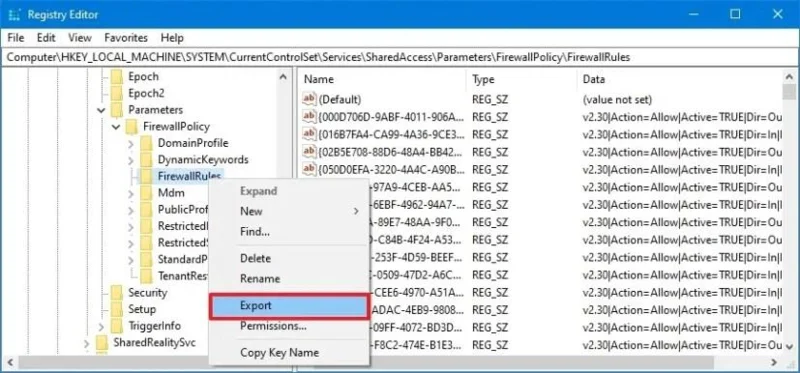Image resolution: width=800 pixels, height=373 pixels.
Task: Select the Epoch2 key label
Action: (x=146, y=93)
